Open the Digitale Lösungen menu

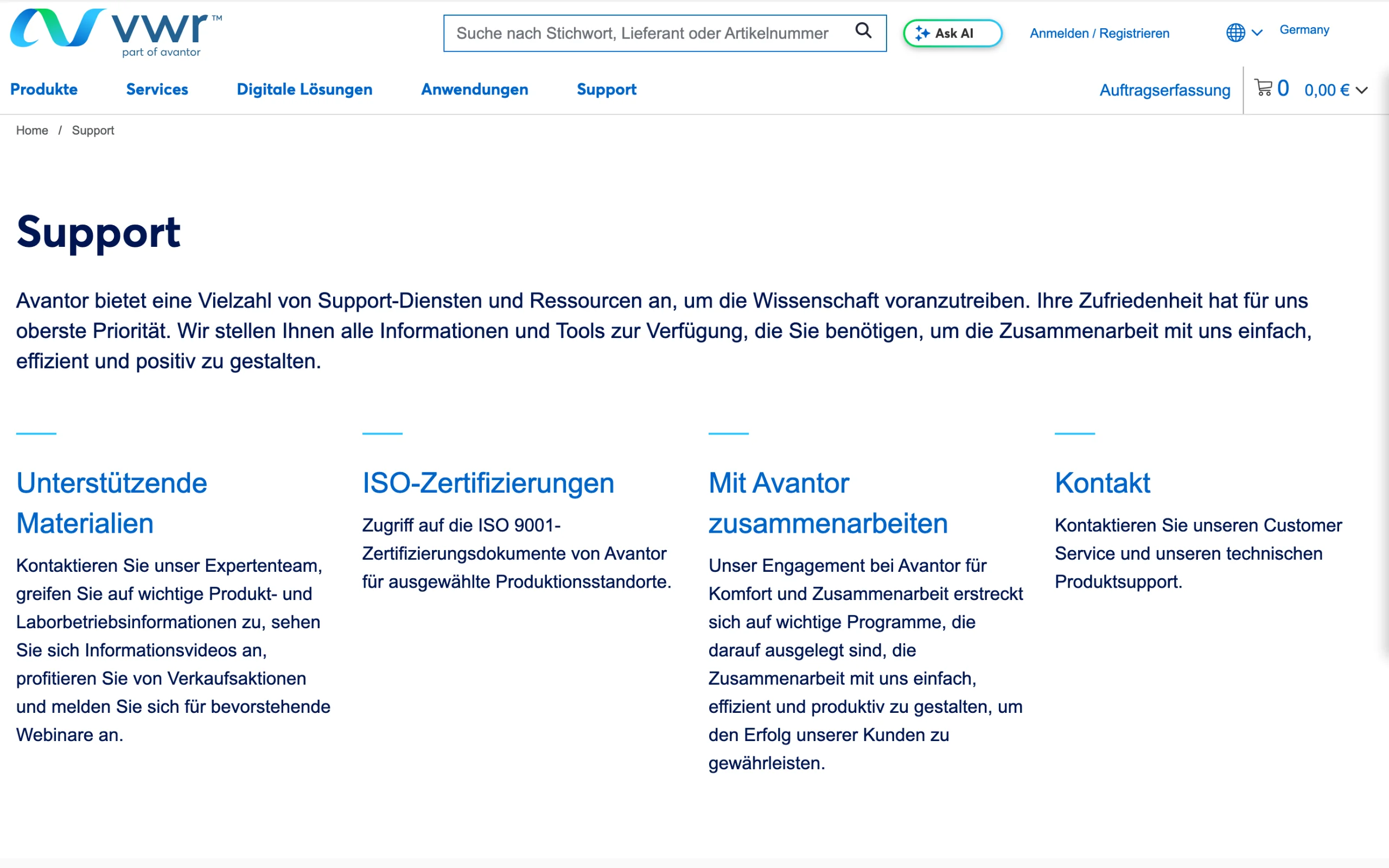point(304,90)
